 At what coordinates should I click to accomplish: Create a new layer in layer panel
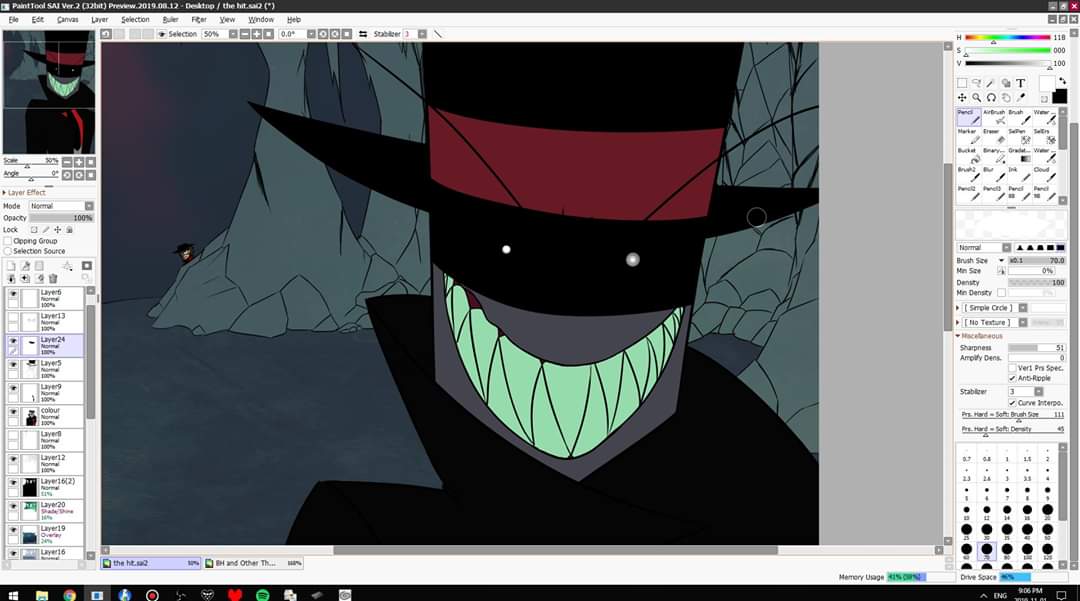click(11, 266)
